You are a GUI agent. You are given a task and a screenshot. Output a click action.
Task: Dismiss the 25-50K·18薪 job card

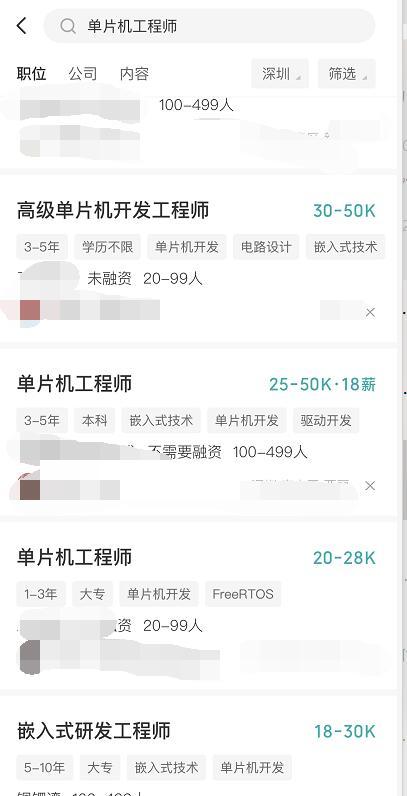pyautogui.click(x=370, y=486)
